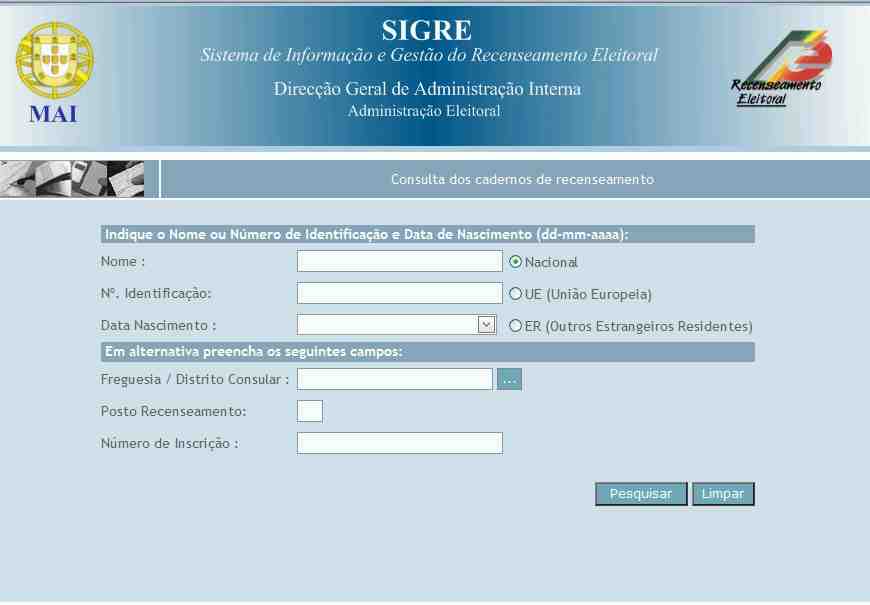Choose the UE (União Europeia) option
Viewport: 870px width, 605px height.
click(516, 294)
